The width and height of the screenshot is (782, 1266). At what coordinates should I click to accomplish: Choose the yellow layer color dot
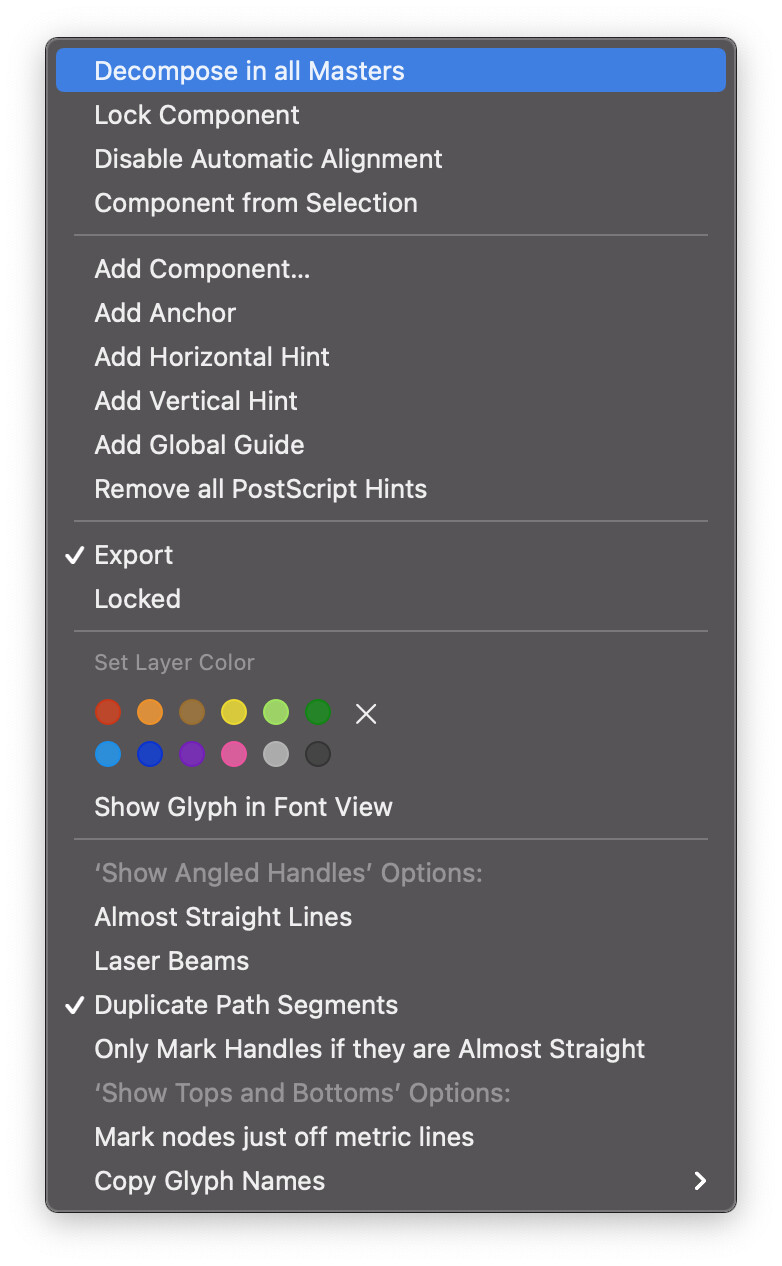tap(234, 712)
